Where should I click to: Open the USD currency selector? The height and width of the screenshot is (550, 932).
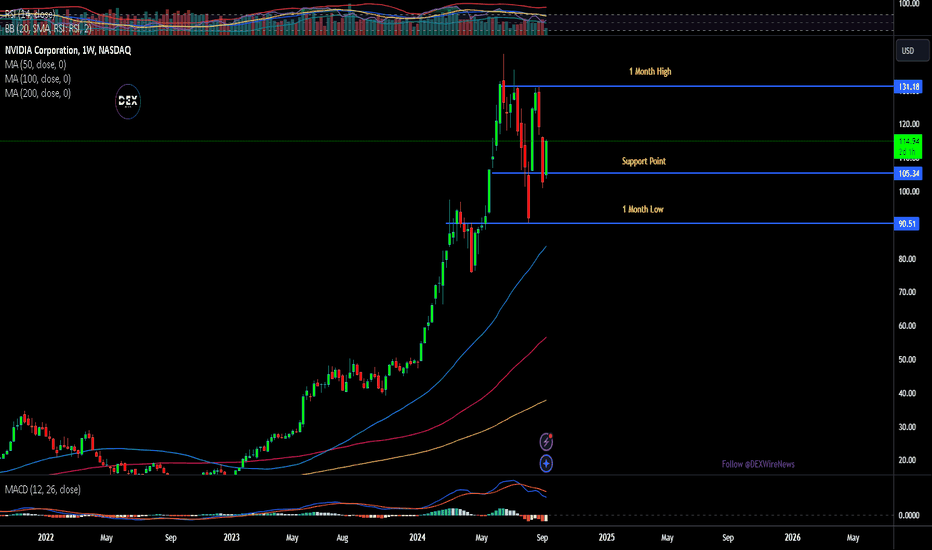click(912, 51)
